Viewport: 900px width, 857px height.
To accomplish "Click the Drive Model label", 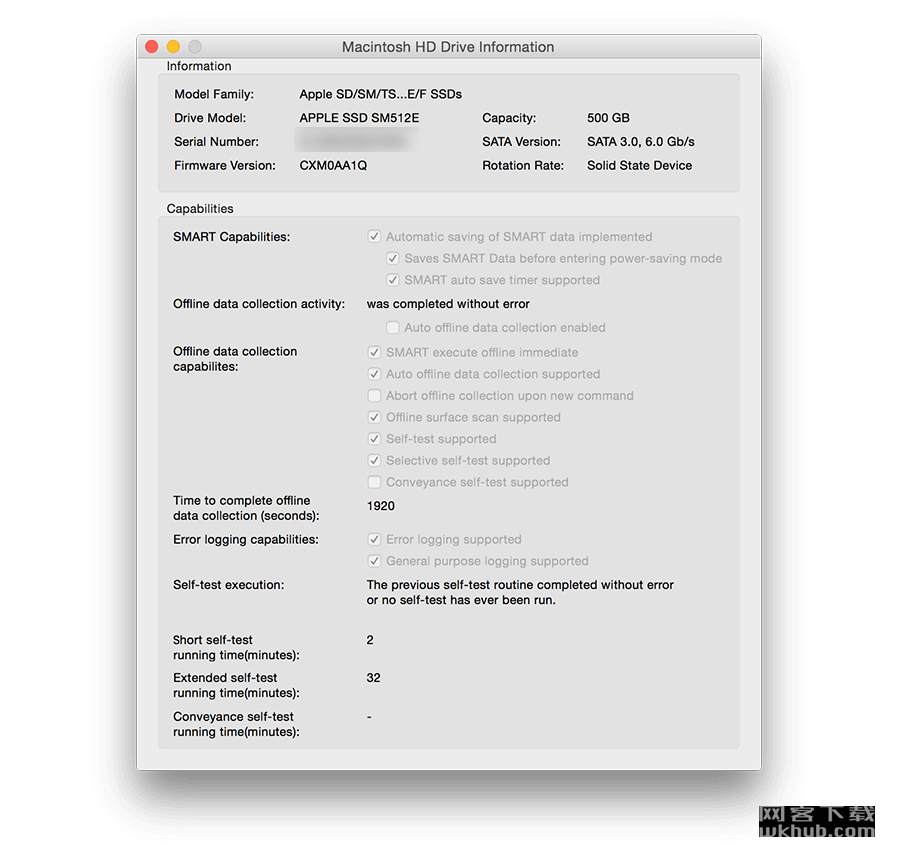I will click(210, 118).
